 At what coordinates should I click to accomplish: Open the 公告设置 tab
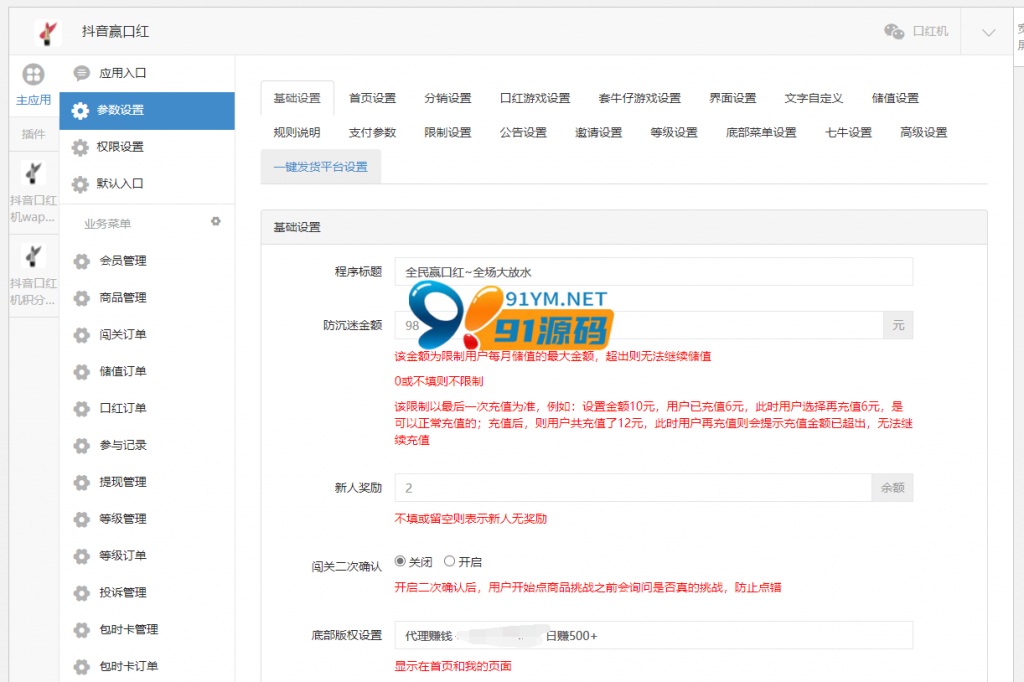[x=523, y=133]
